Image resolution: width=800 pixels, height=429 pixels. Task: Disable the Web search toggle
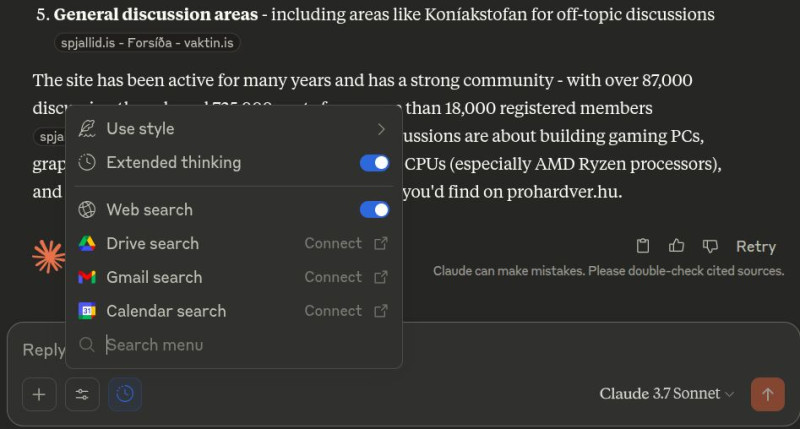pyautogui.click(x=374, y=209)
